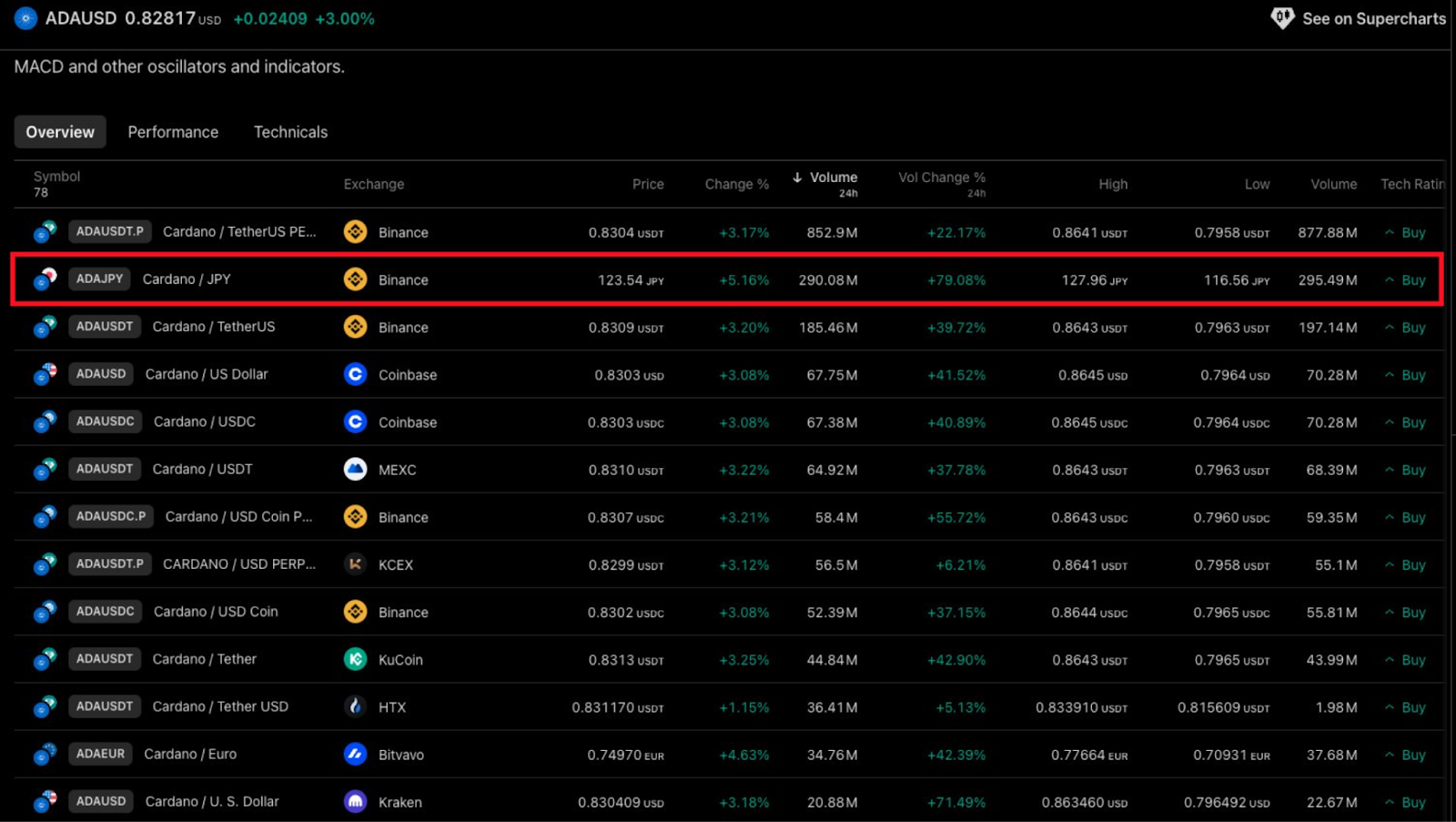Click Buy rating in the Bitvavo row
The height and width of the screenshot is (822, 1456).
[x=1405, y=754]
